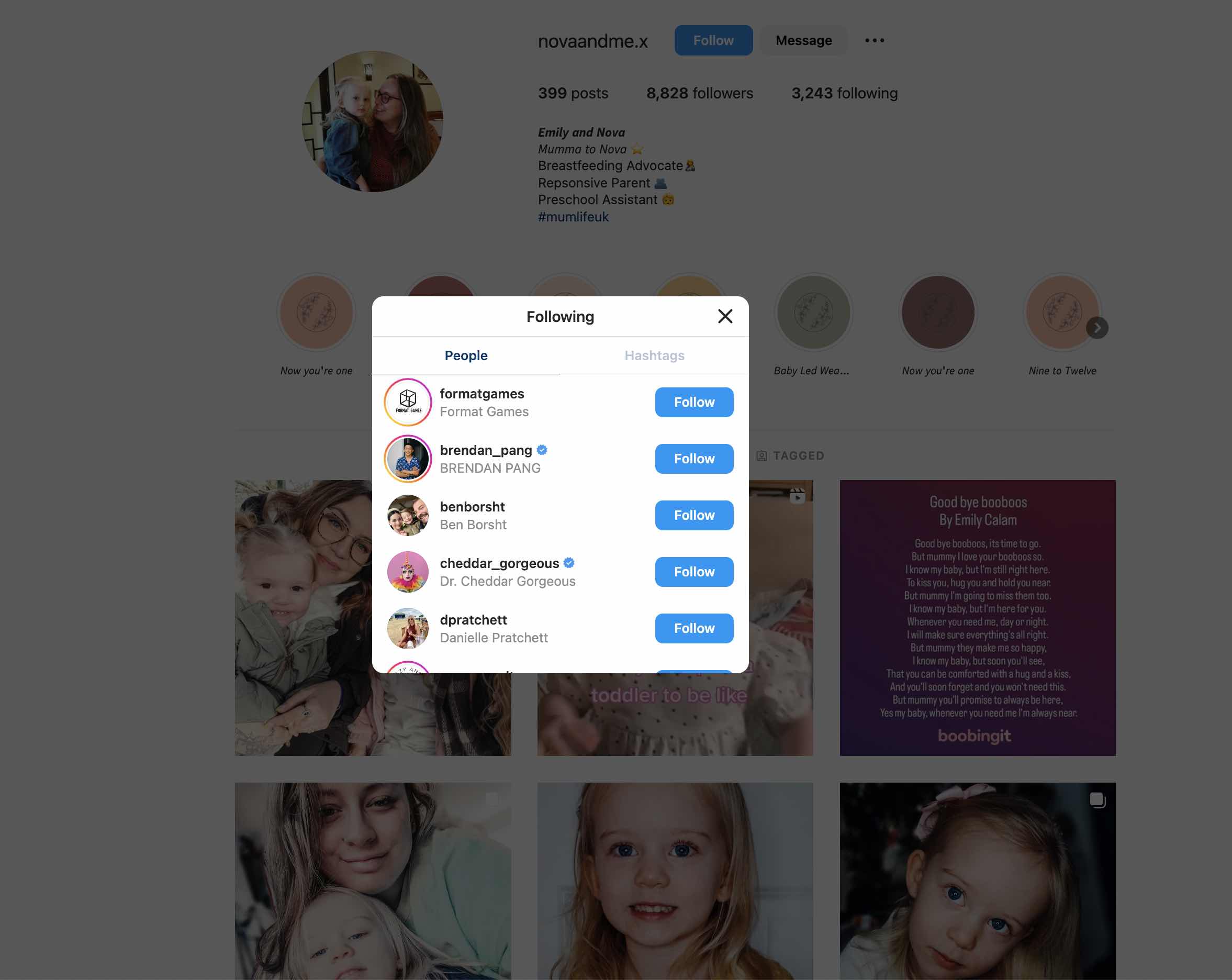Click the Tagged posts section
Image resolution: width=1232 pixels, height=980 pixels.
(x=790, y=456)
